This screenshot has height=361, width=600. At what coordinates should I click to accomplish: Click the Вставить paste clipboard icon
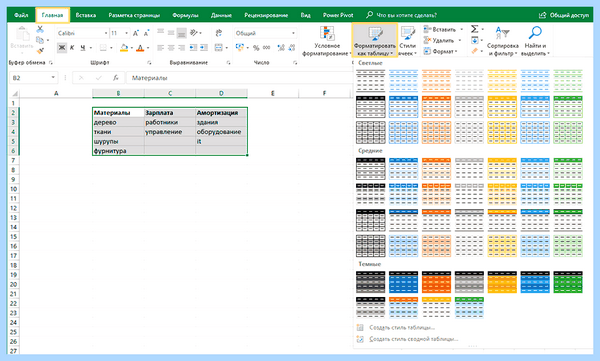[22, 34]
